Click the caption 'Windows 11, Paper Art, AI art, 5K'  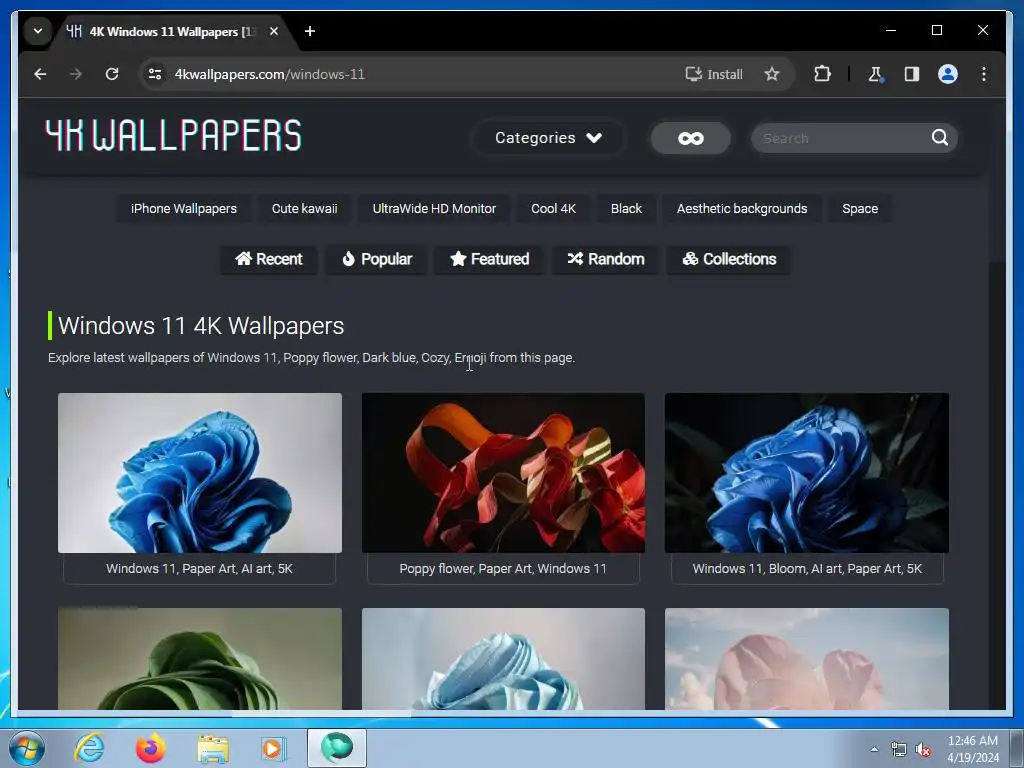(200, 569)
